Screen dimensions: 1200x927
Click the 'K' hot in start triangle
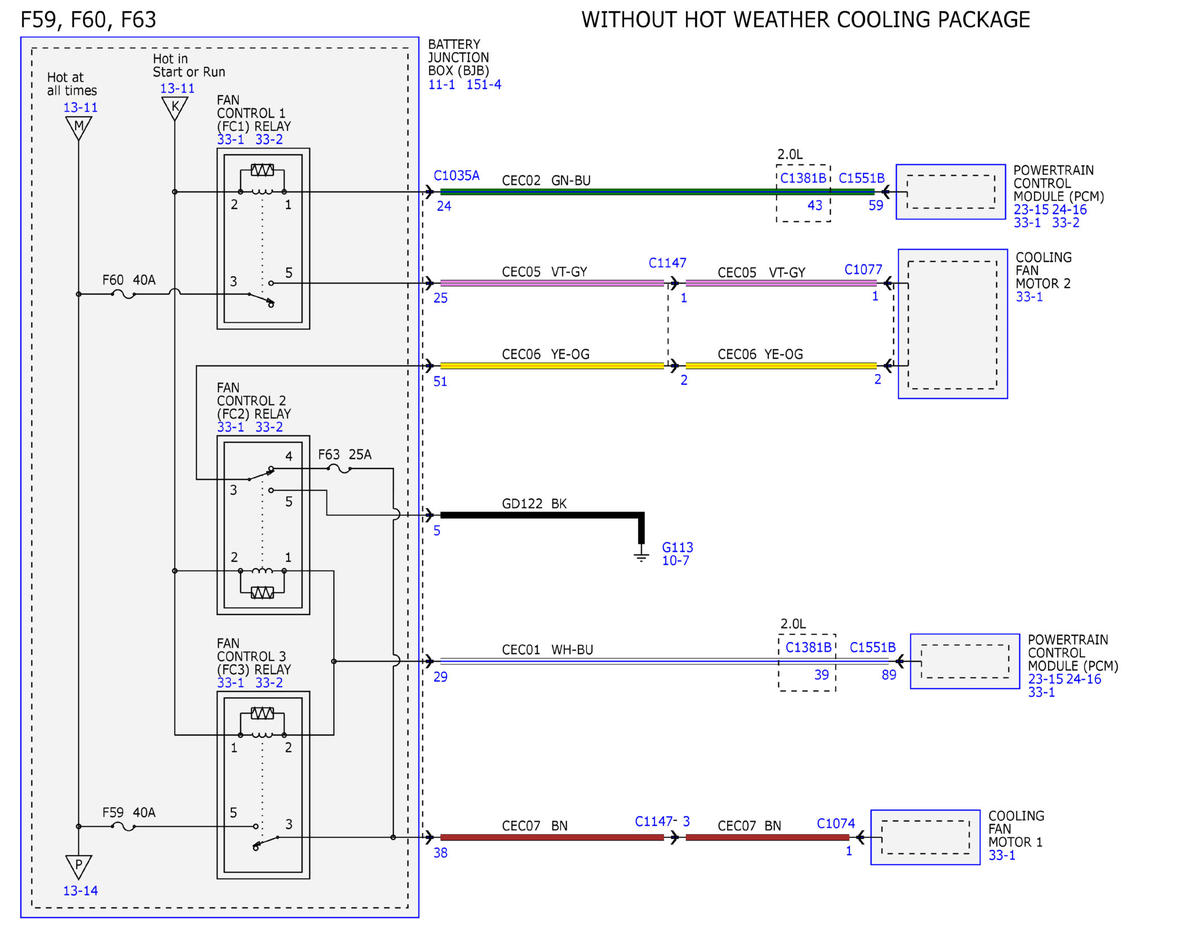[175, 108]
